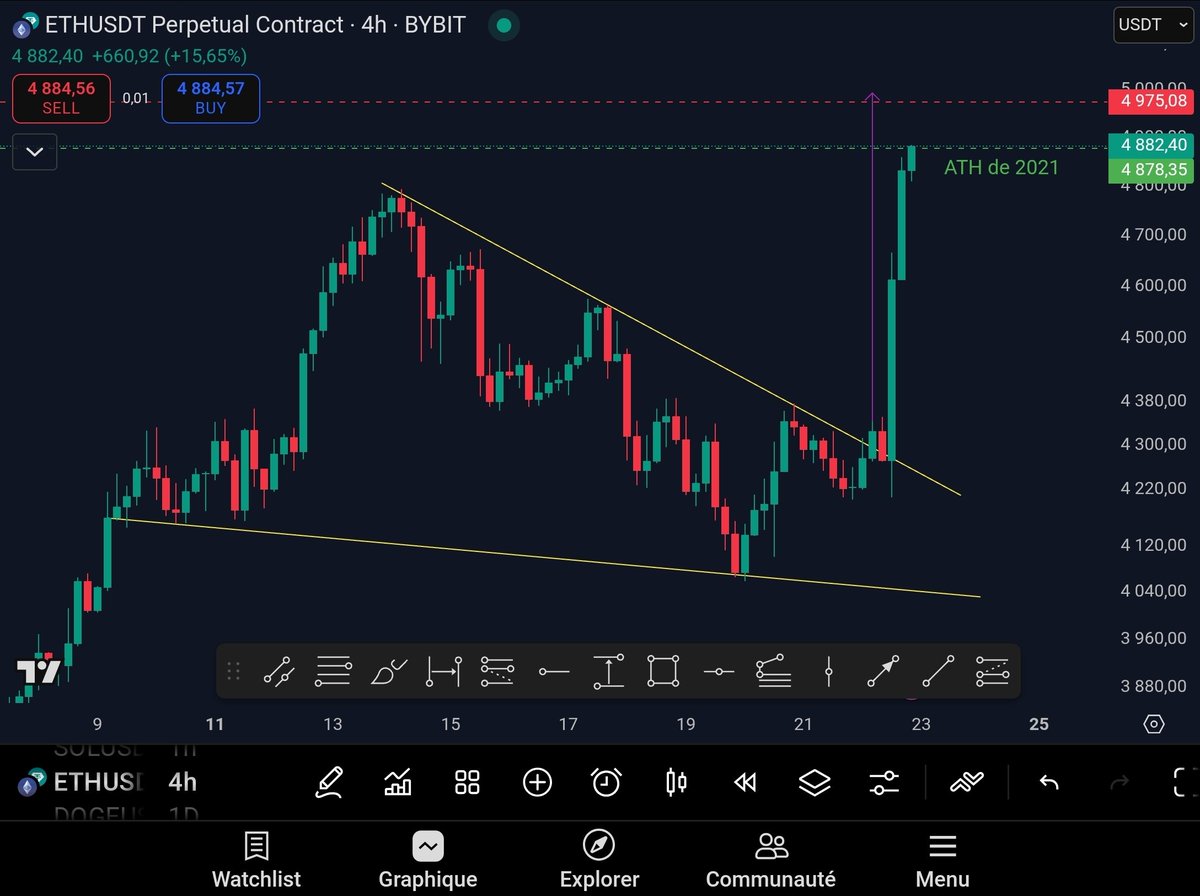Image resolution: width=1200 pixels, height=896 pixels.
Task: Open the USDT currency dropdown
Action: [1152, 25]
